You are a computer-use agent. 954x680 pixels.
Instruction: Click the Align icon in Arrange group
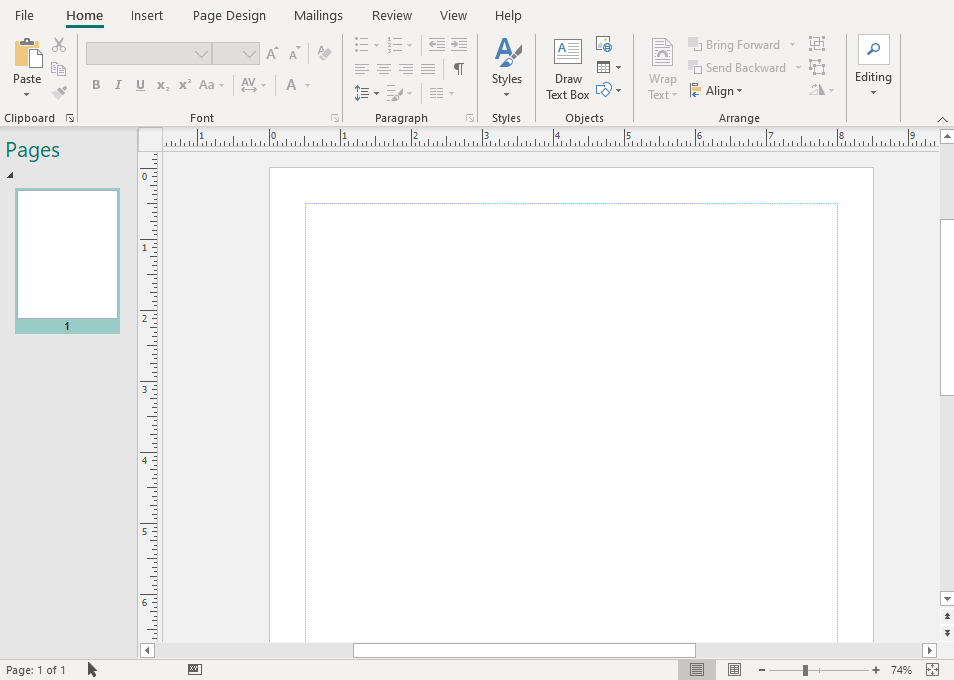click(716, 91)
